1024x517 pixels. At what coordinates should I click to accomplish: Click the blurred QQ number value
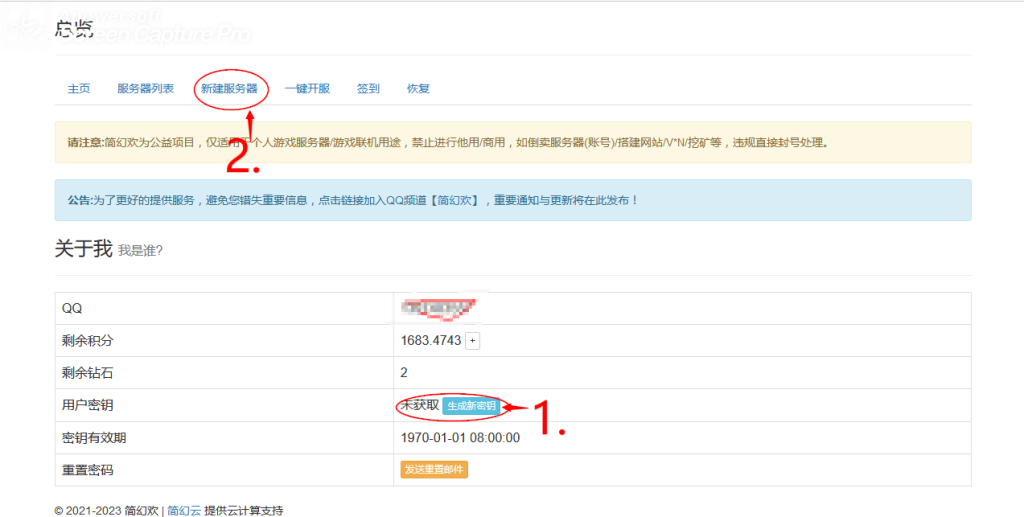pyautogui.click(x=436, y=308)
